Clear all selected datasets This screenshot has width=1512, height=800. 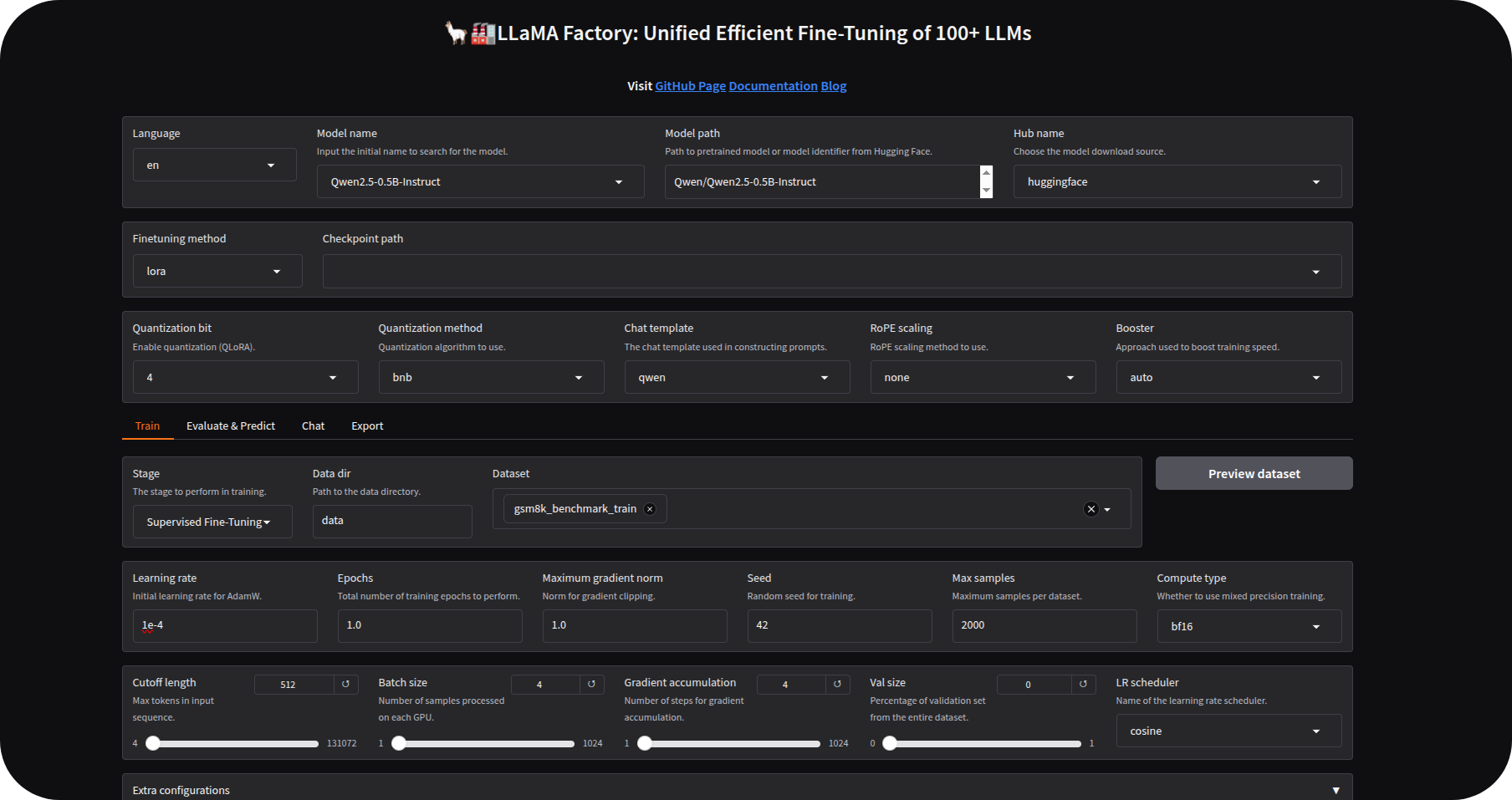click(x=1091, y=509)
